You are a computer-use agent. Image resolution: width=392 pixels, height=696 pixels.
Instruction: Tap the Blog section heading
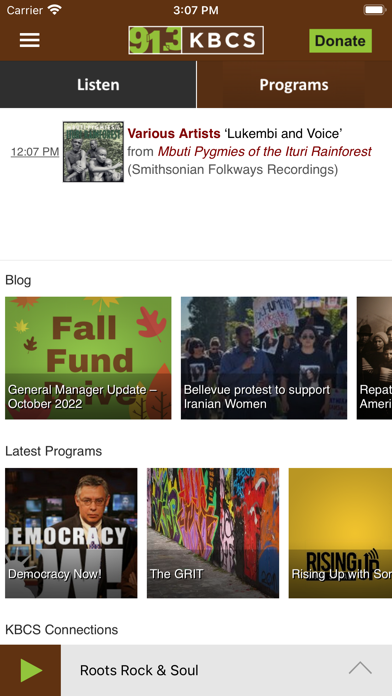pyautogui.click(x=18, y=280)
